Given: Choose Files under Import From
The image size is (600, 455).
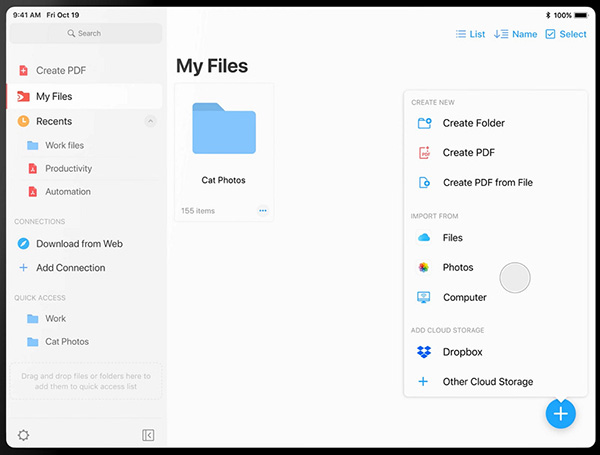Looking at the screenshot, I should click(452, 238).
